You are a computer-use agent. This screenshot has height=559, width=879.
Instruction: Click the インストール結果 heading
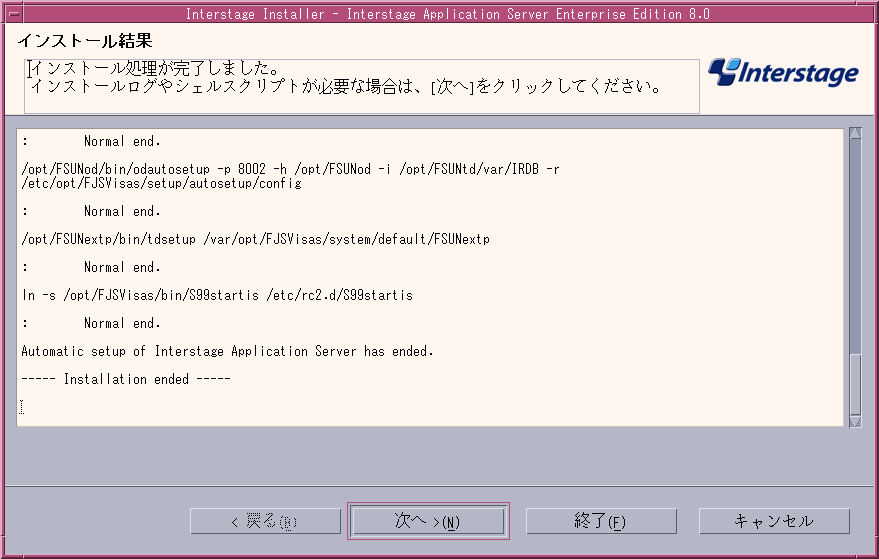(x=85, y=40)
